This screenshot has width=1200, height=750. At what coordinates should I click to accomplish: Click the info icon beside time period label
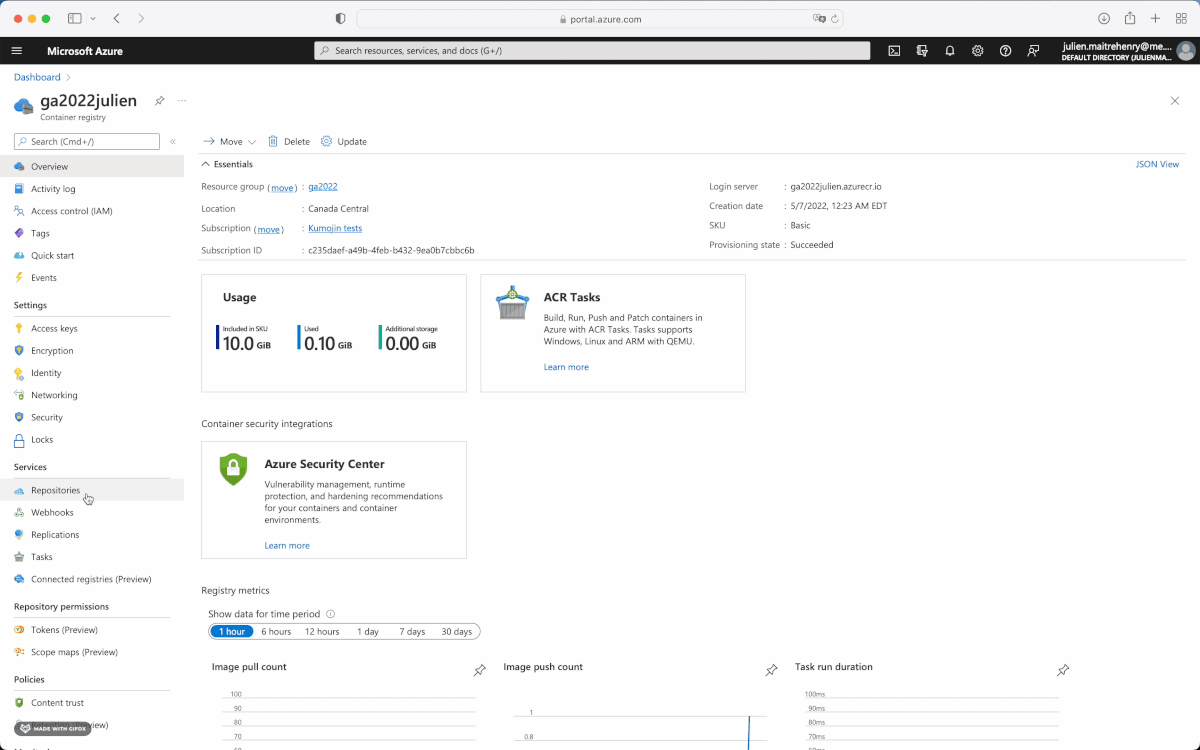click(331, 614)
